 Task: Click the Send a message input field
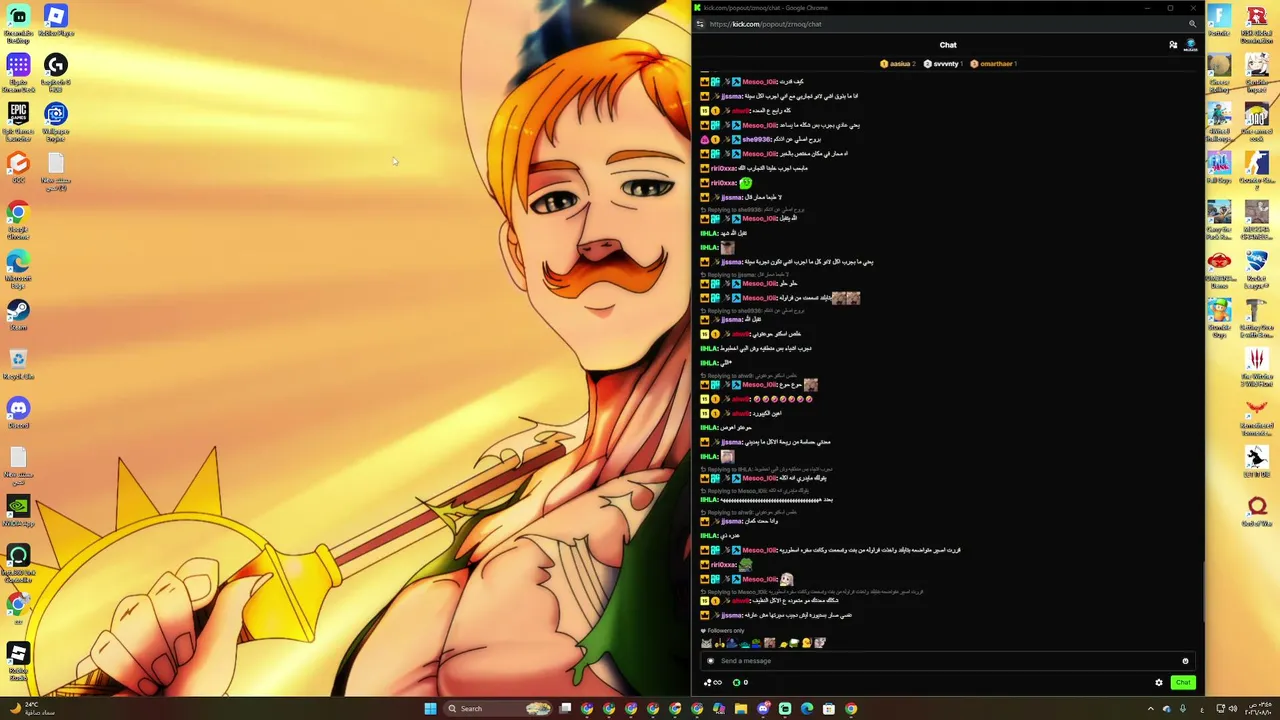pos(946,661)
